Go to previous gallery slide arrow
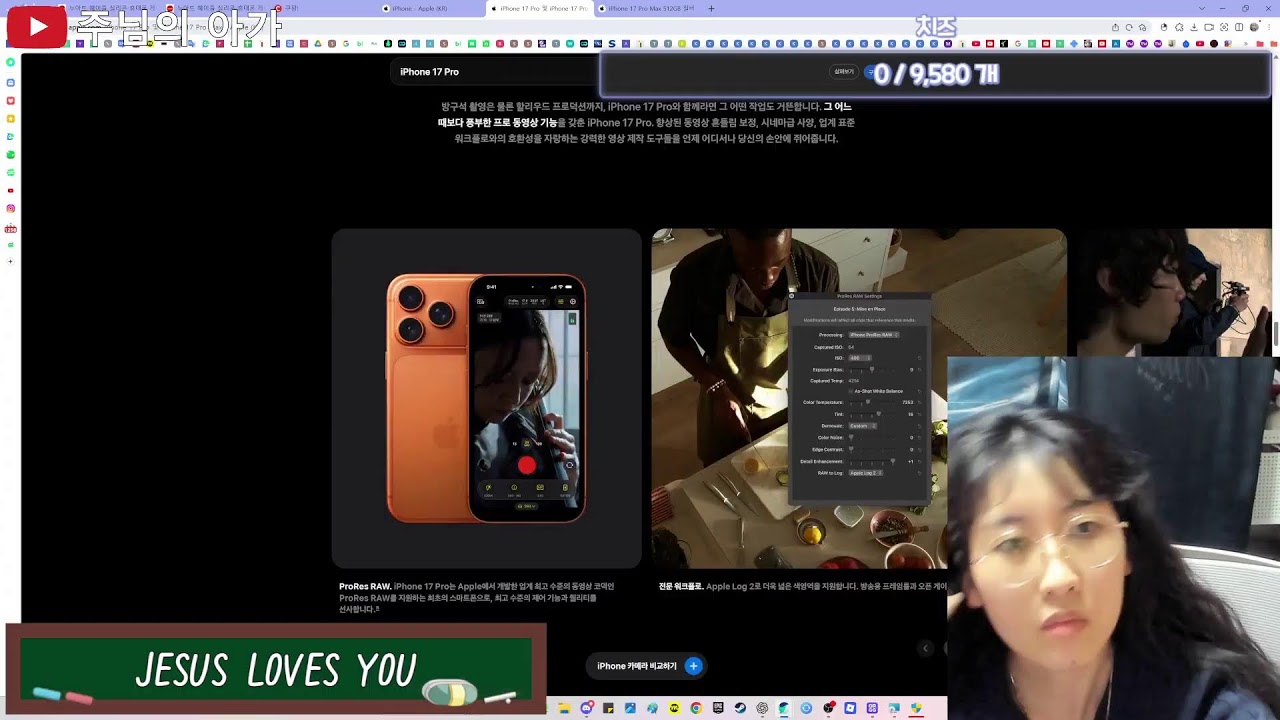 pyautogui.click(x=925, y=649)
